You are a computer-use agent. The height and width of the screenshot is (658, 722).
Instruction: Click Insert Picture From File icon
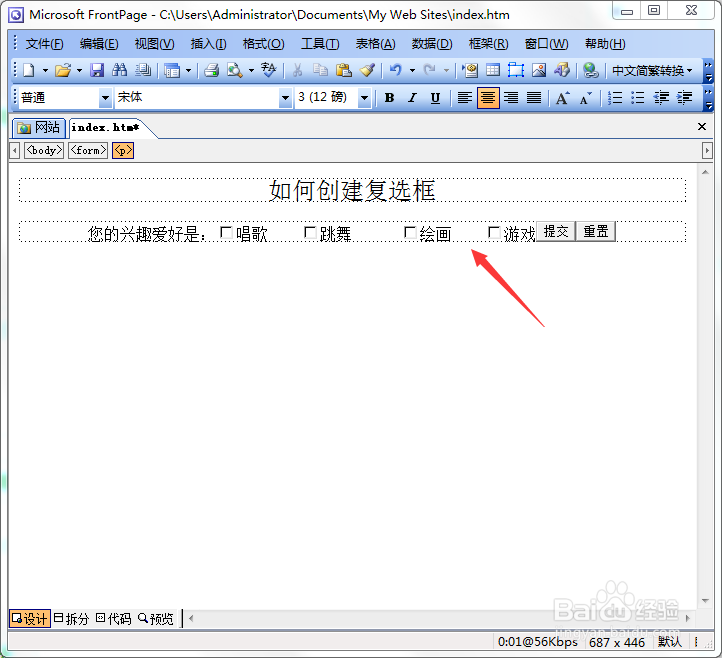539,70
